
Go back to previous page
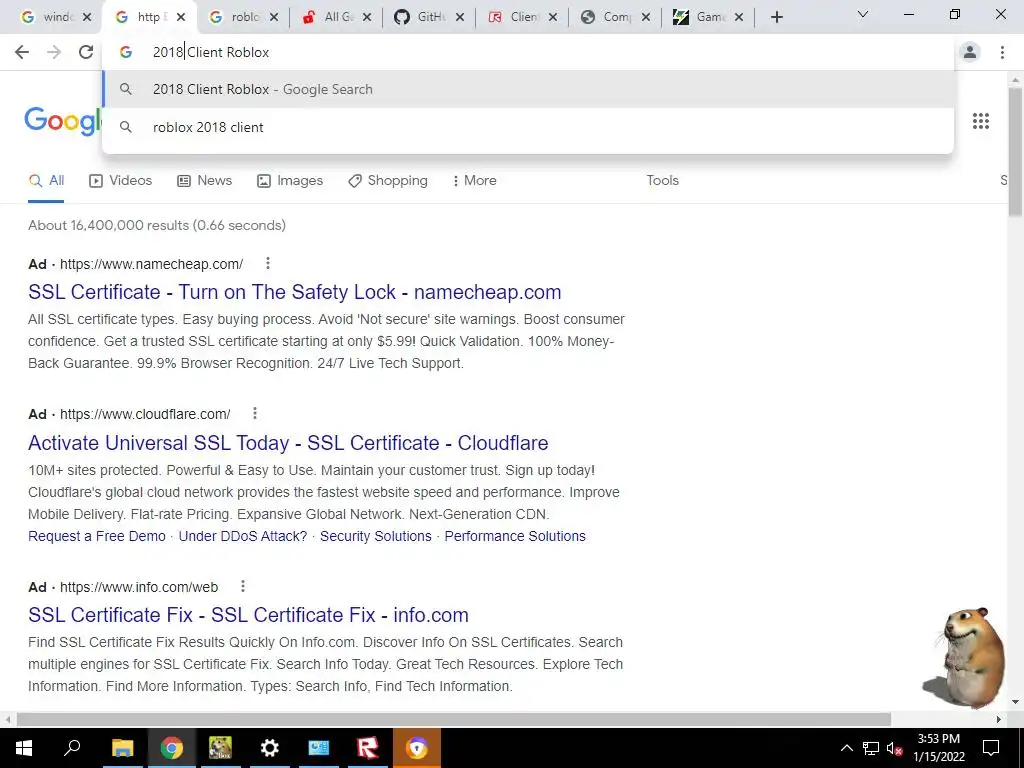point(22,52)
